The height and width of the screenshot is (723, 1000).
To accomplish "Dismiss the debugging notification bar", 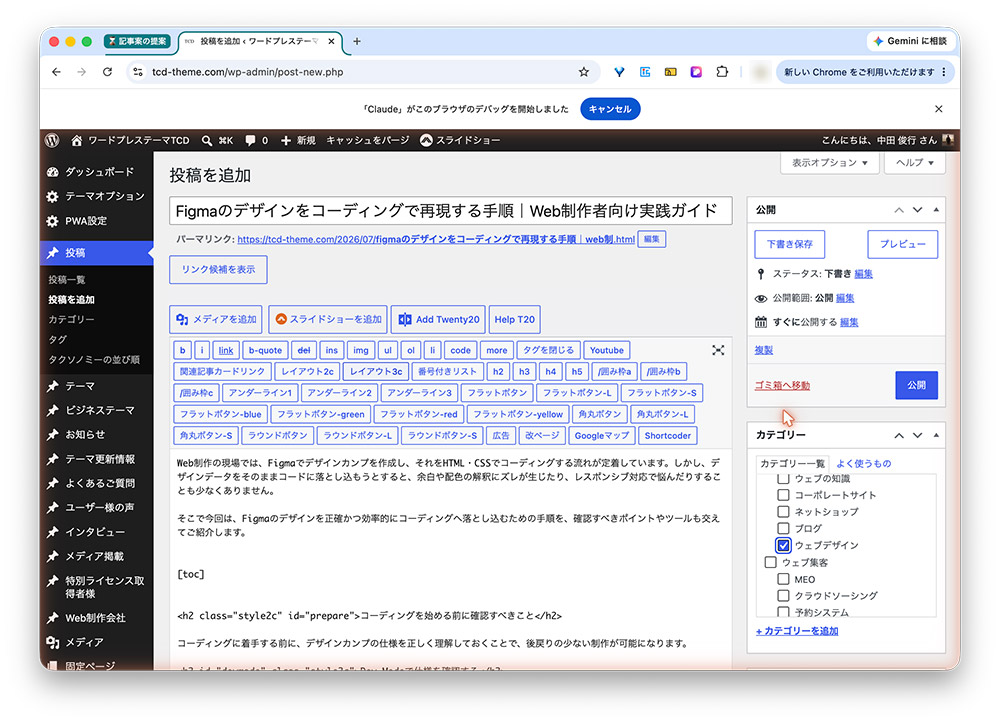I will point(939,109).
